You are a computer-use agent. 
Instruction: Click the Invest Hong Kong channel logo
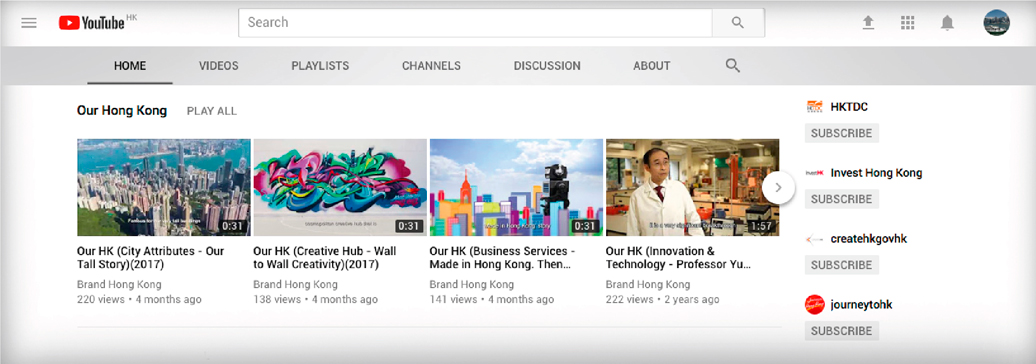tap(815, 172)
